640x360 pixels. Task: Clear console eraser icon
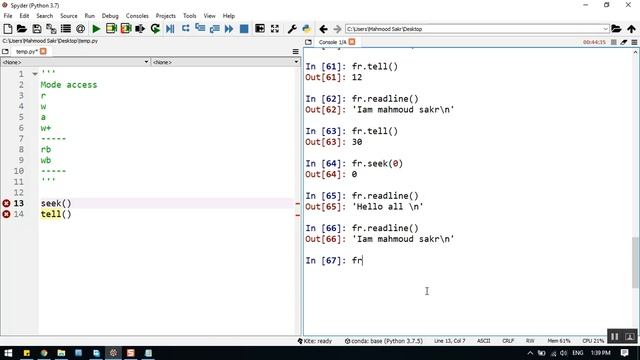pyautogui.click(x=624, y=42)
